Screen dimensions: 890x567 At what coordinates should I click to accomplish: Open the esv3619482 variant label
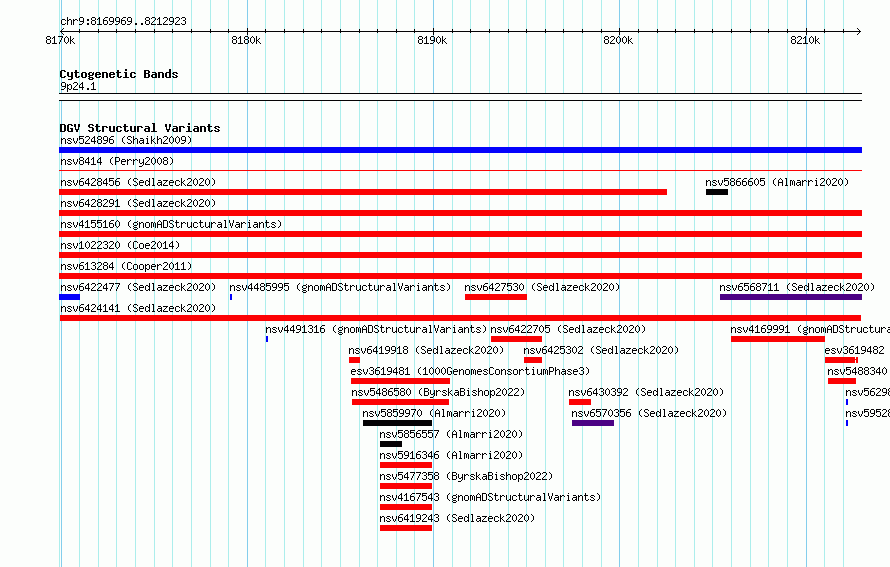point(854,350)
